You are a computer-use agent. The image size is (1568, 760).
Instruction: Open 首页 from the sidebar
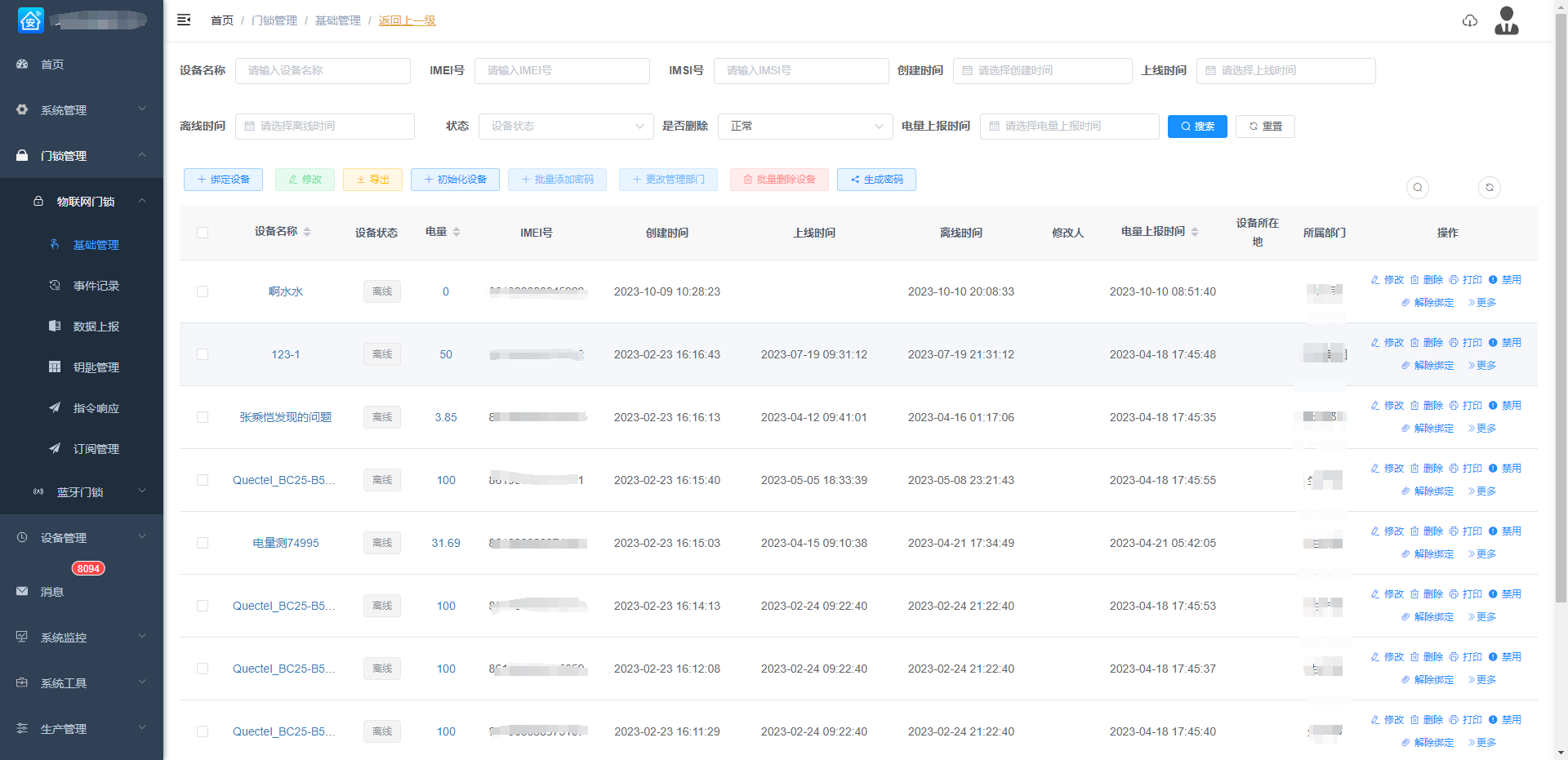tap(82, 64)
